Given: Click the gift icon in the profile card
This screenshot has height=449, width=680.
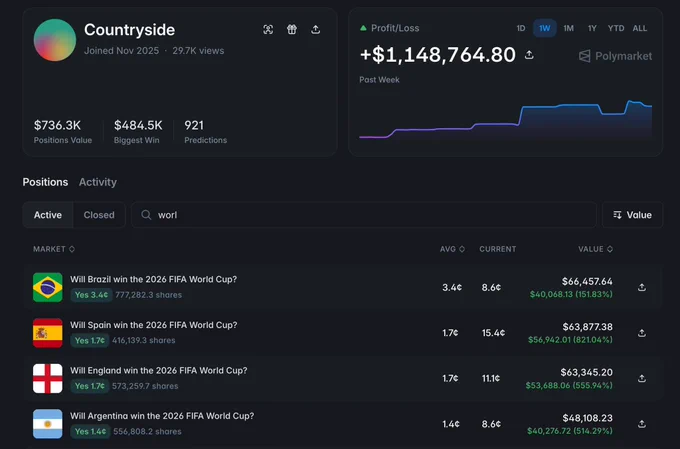Looking at the screenshot, I should (x=292, y=29).
